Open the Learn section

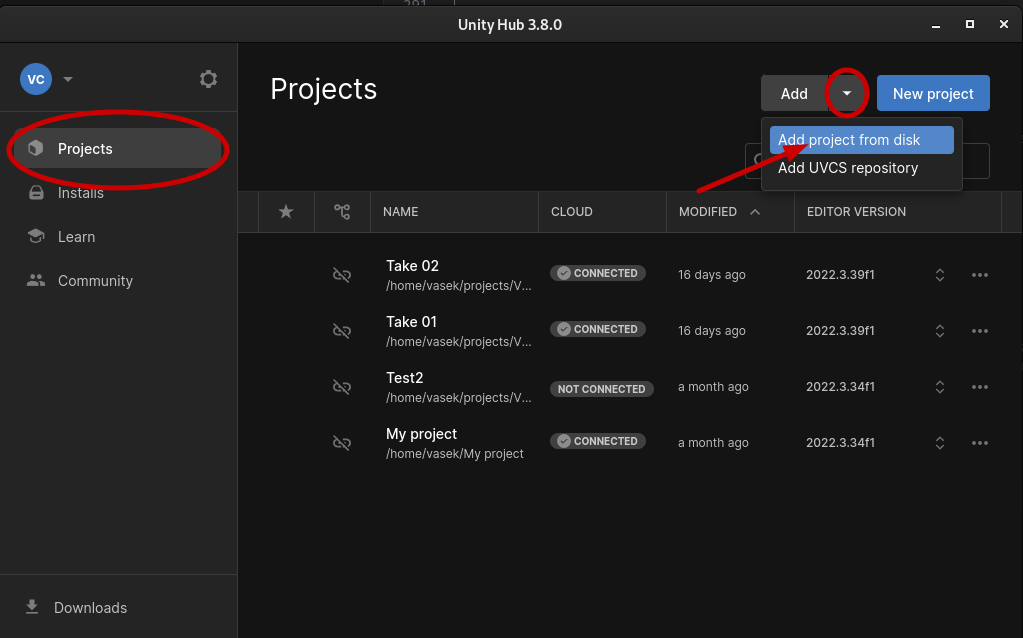point(76,237)
